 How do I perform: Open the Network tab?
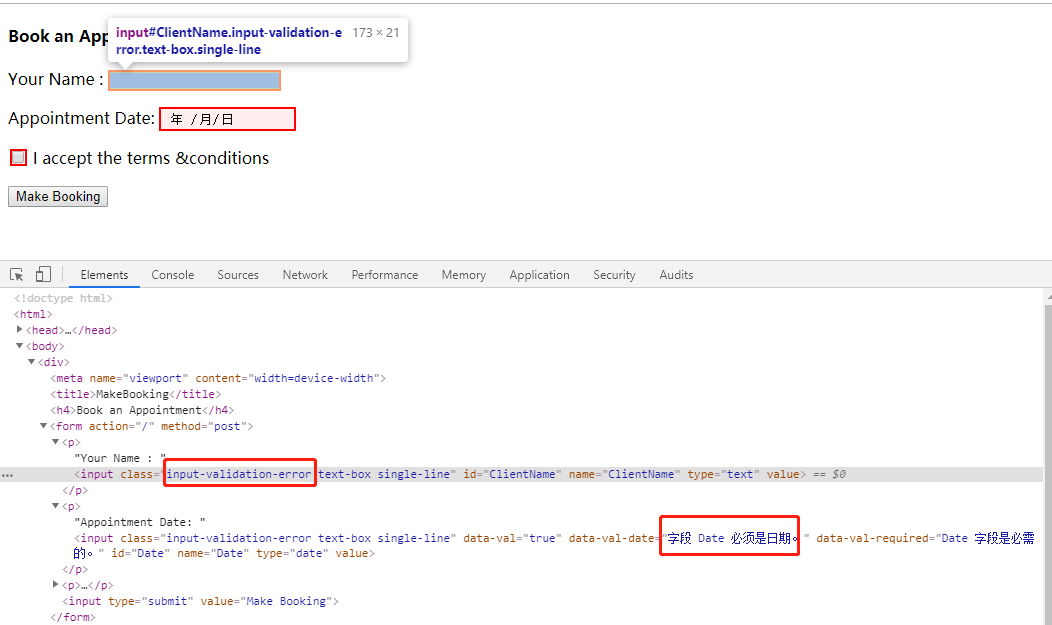tap(305, 275)
